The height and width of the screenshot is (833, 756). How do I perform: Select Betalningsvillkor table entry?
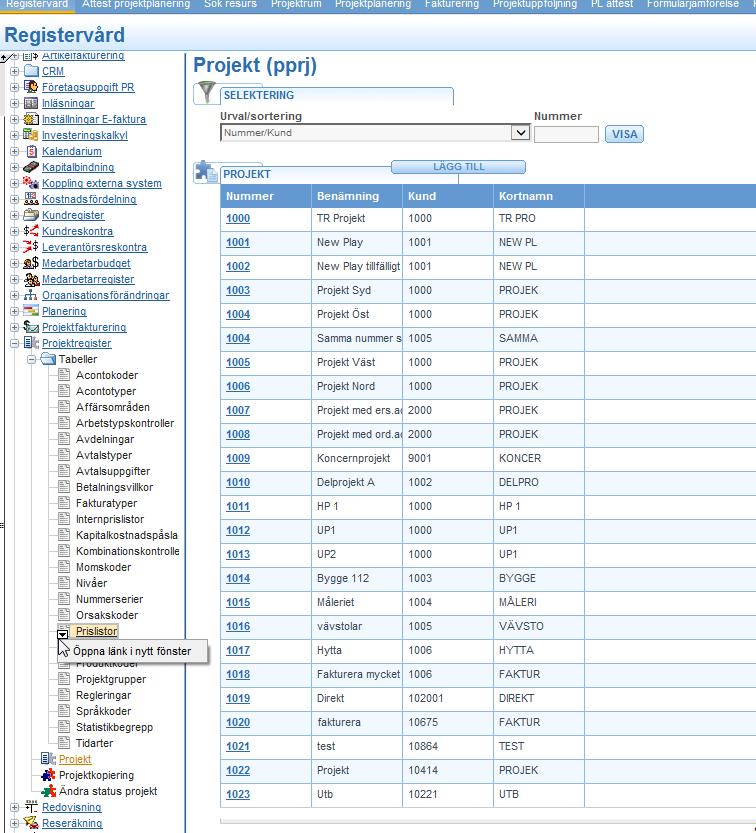point(114,487)
